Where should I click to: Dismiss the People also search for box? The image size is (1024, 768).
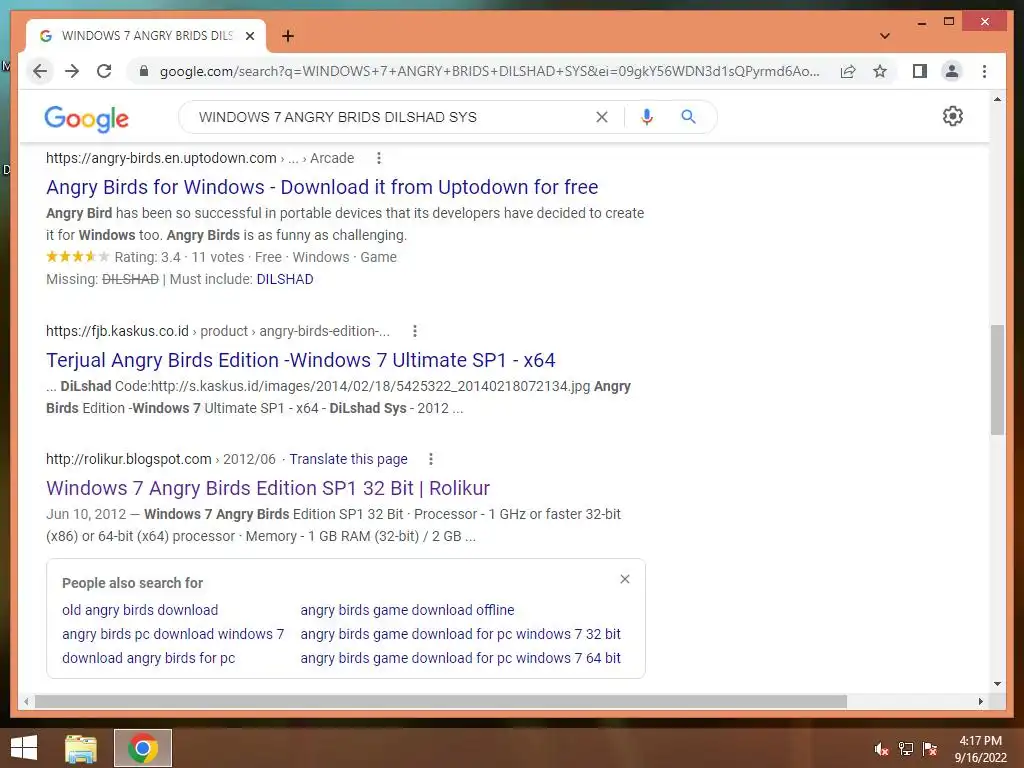625,579
